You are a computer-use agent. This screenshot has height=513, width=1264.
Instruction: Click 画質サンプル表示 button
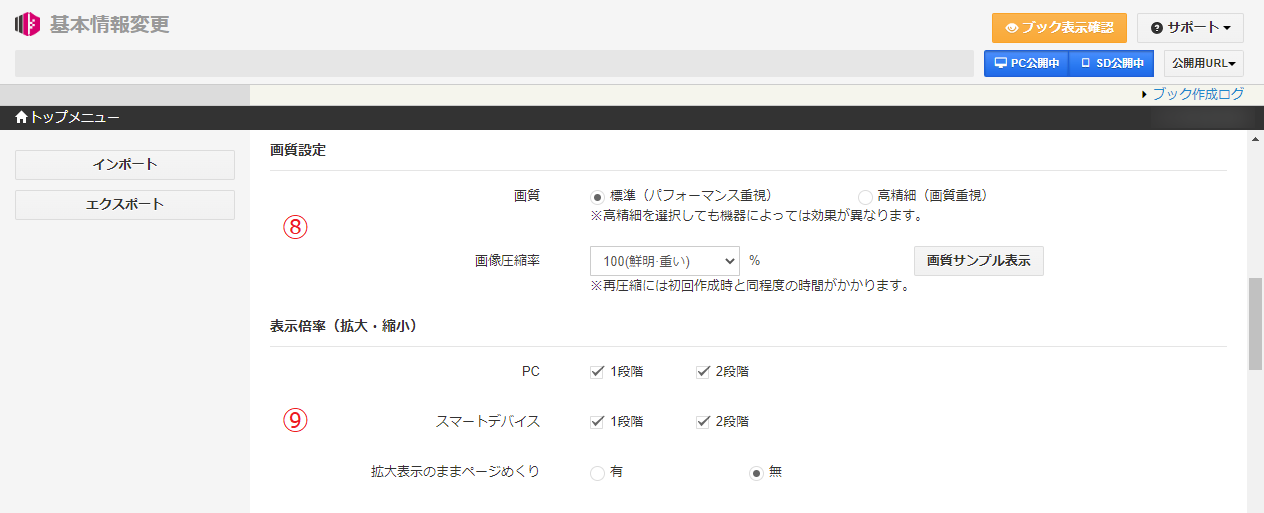(x=978, y=261)
